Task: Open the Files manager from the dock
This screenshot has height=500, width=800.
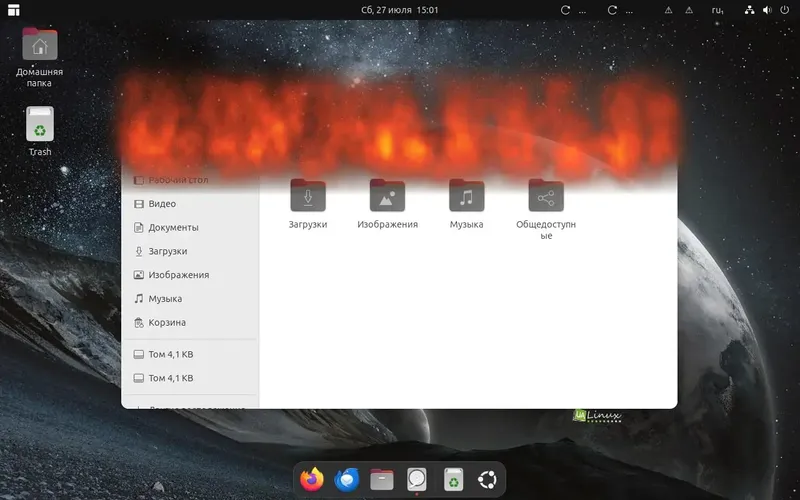Action: [x=382, y=480]
